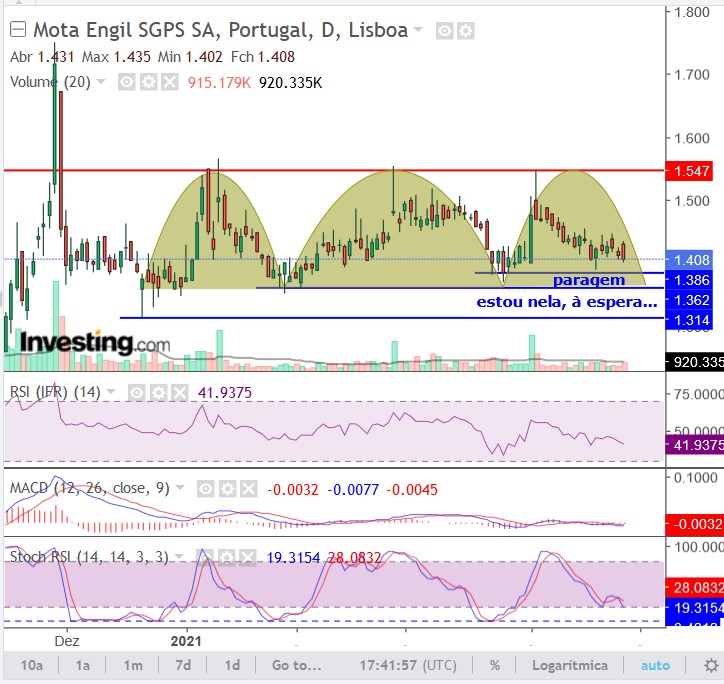The image size is (724, 684).
Task: Toggle percentage scale with % button
Action: click(495, 665)
